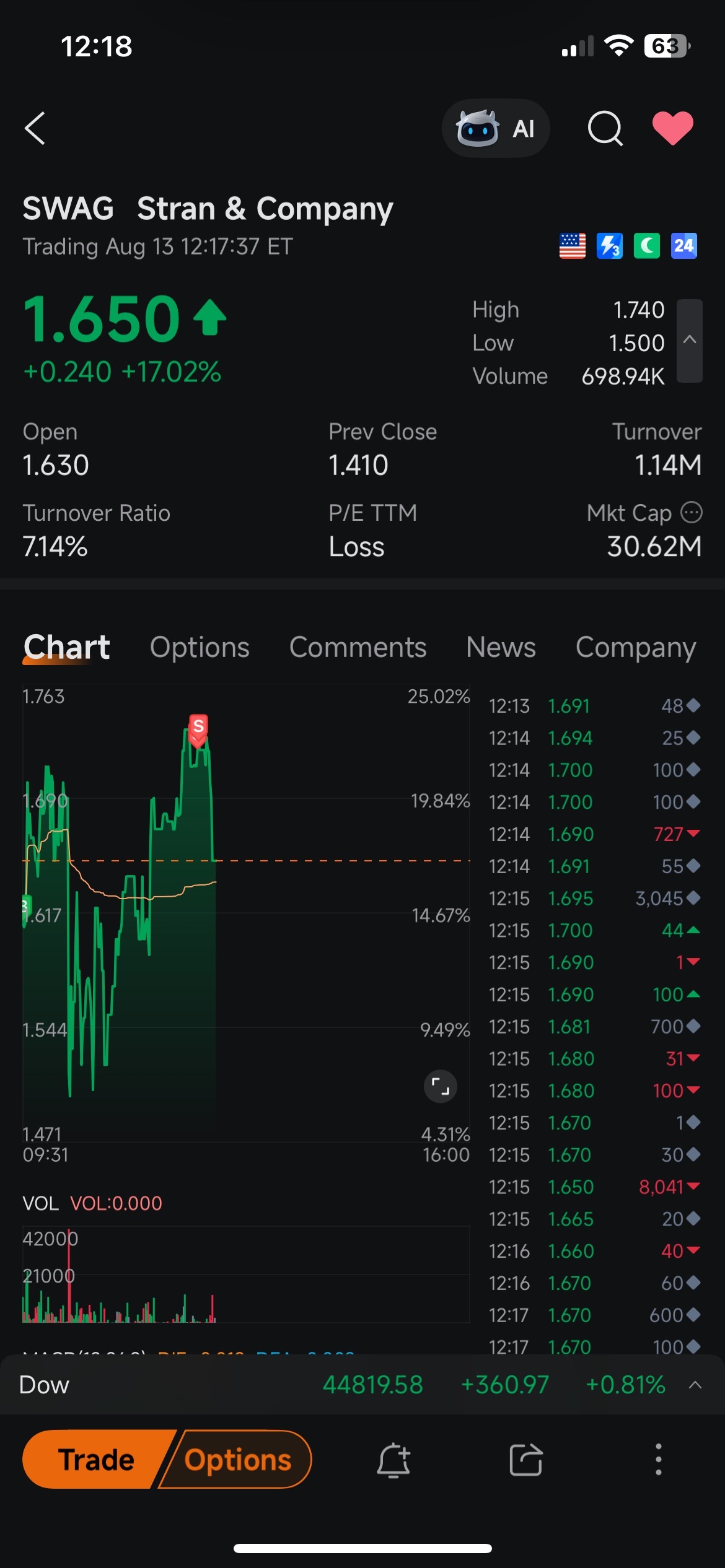Screen dimensions: 725x1568
Task: Switch to the Options tab
Action: [x=200, y=648]
